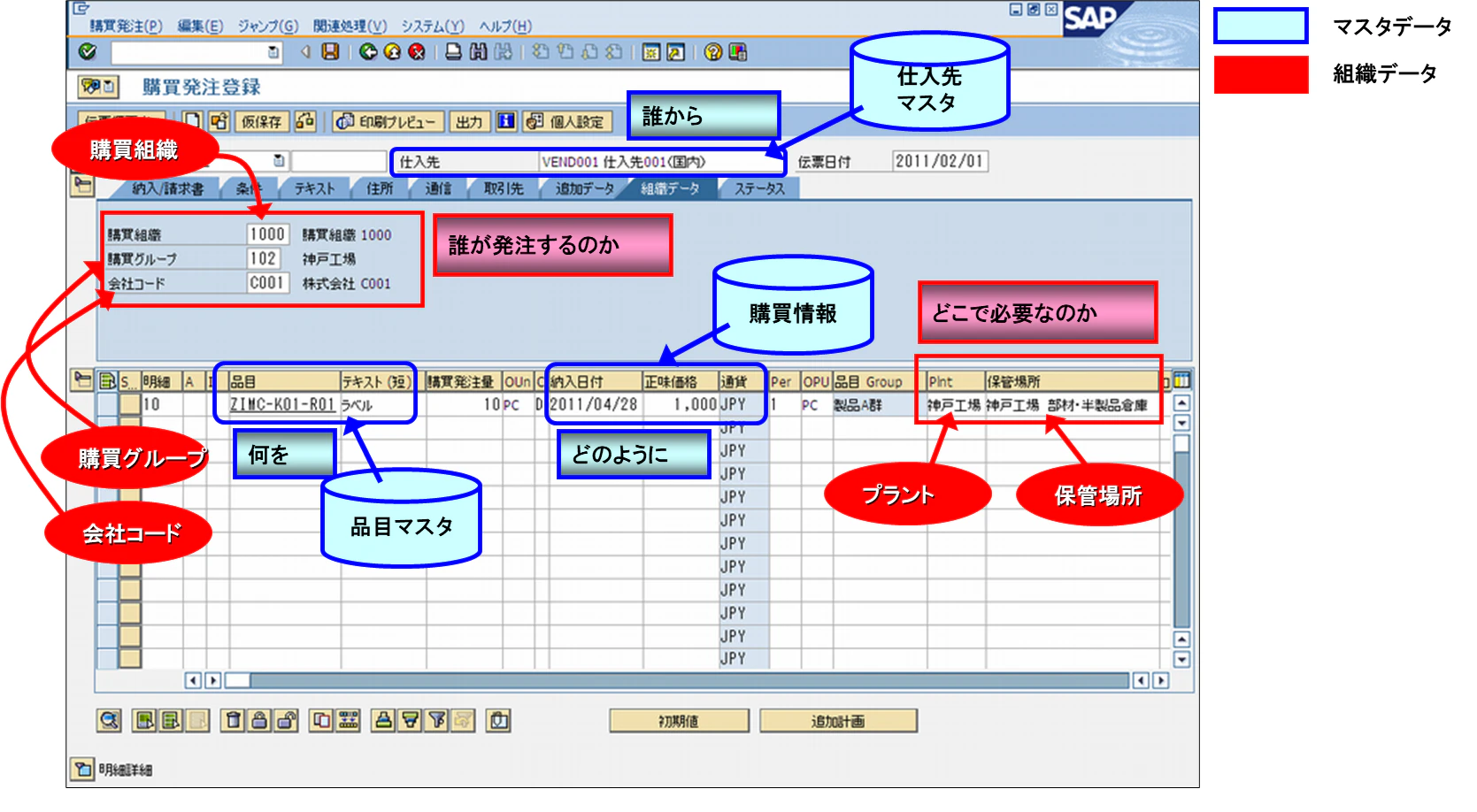Switch to the 住所 tab
The height and width of the screenshot is (812, 1477).
[x=380, y=188]
